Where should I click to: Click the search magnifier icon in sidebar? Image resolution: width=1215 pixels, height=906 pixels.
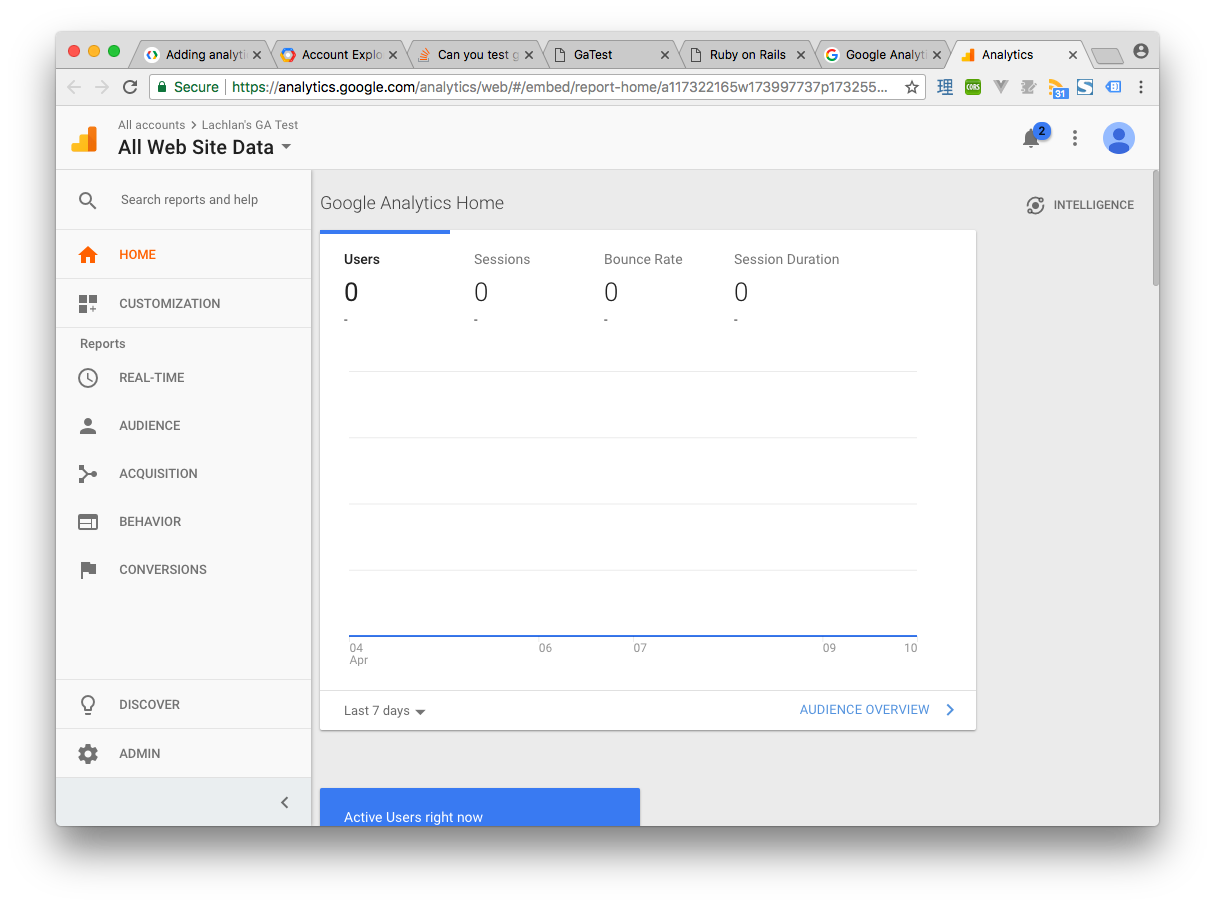[x=88, y=201]
